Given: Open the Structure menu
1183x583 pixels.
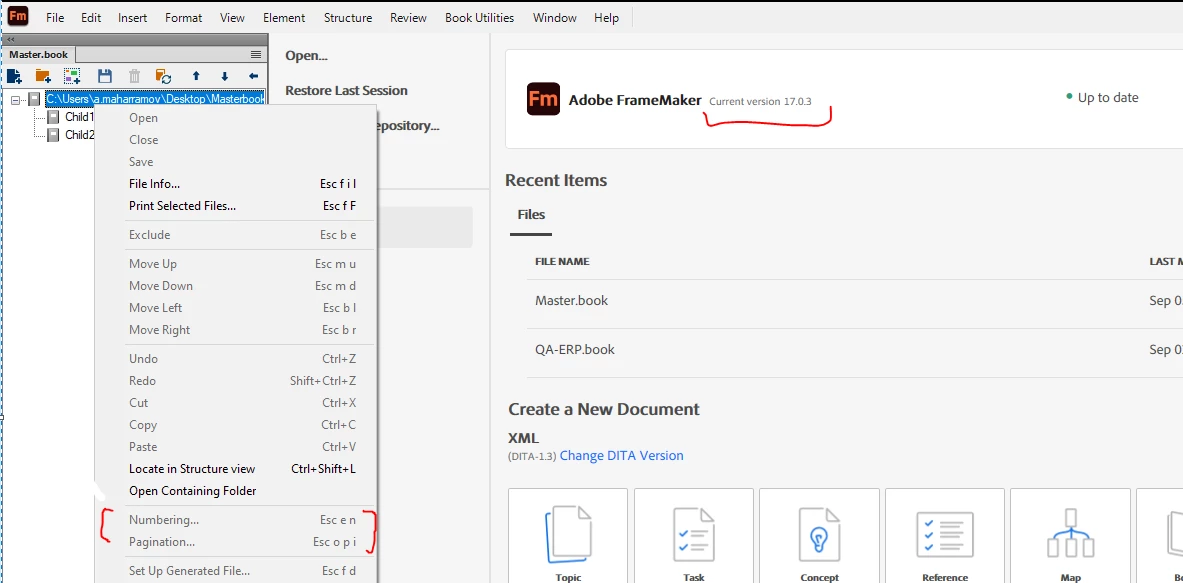Looking at the screenshot, I should pos(348,17).
